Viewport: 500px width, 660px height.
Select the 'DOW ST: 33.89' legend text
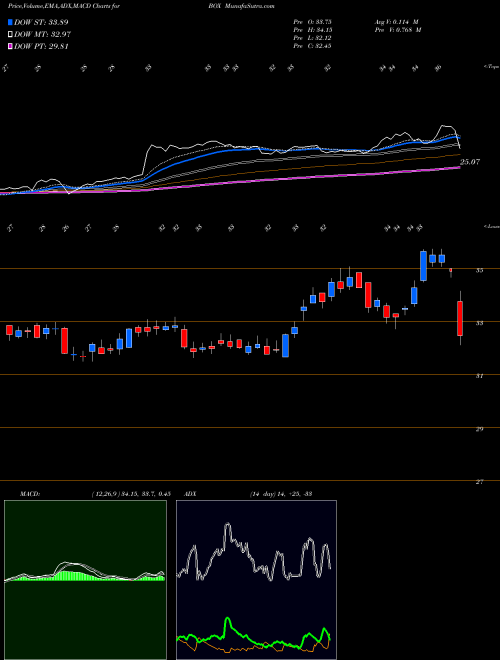click(x=41, y=22)
